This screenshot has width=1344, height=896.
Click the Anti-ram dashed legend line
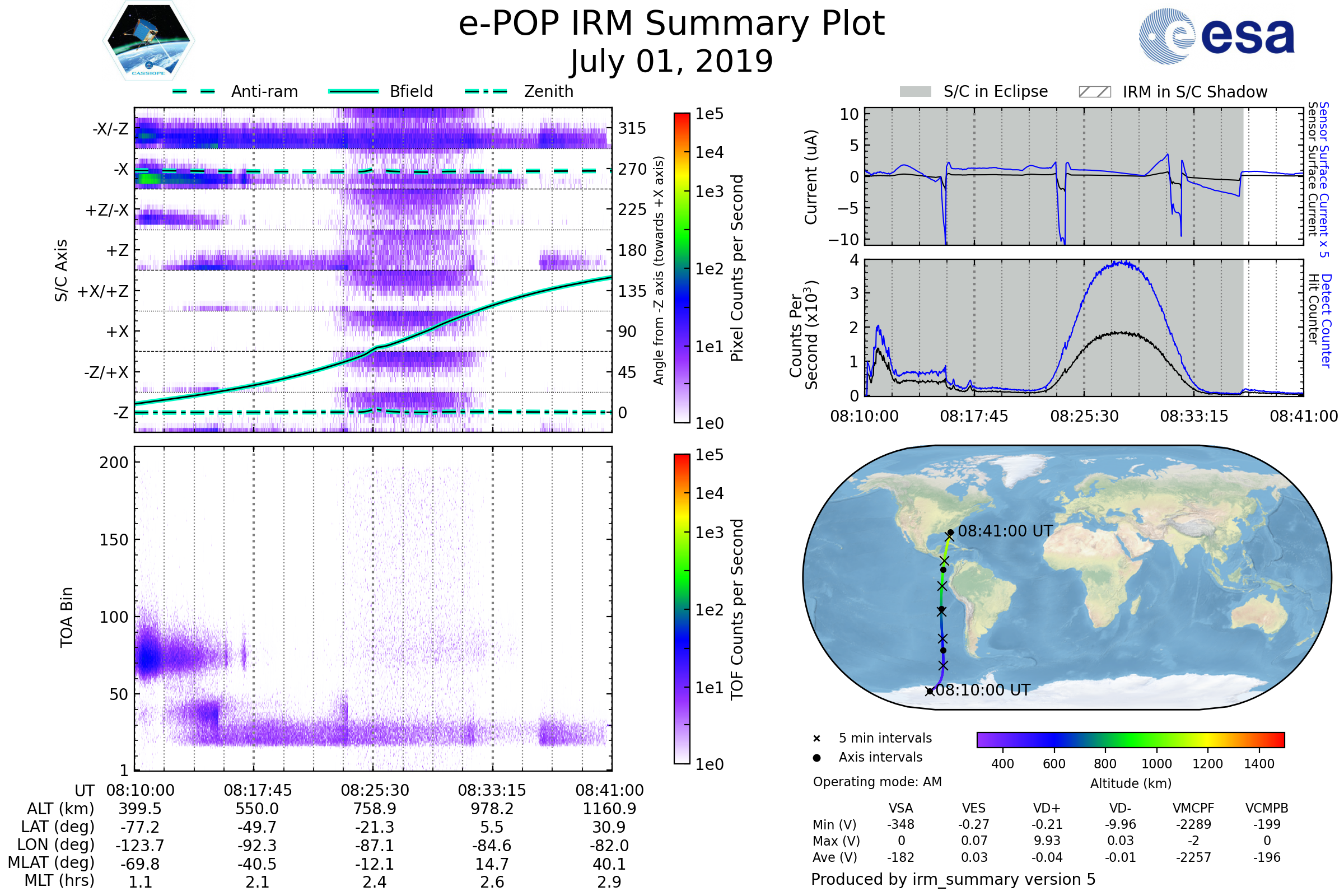pyautogui.click(x=194, y=91)
